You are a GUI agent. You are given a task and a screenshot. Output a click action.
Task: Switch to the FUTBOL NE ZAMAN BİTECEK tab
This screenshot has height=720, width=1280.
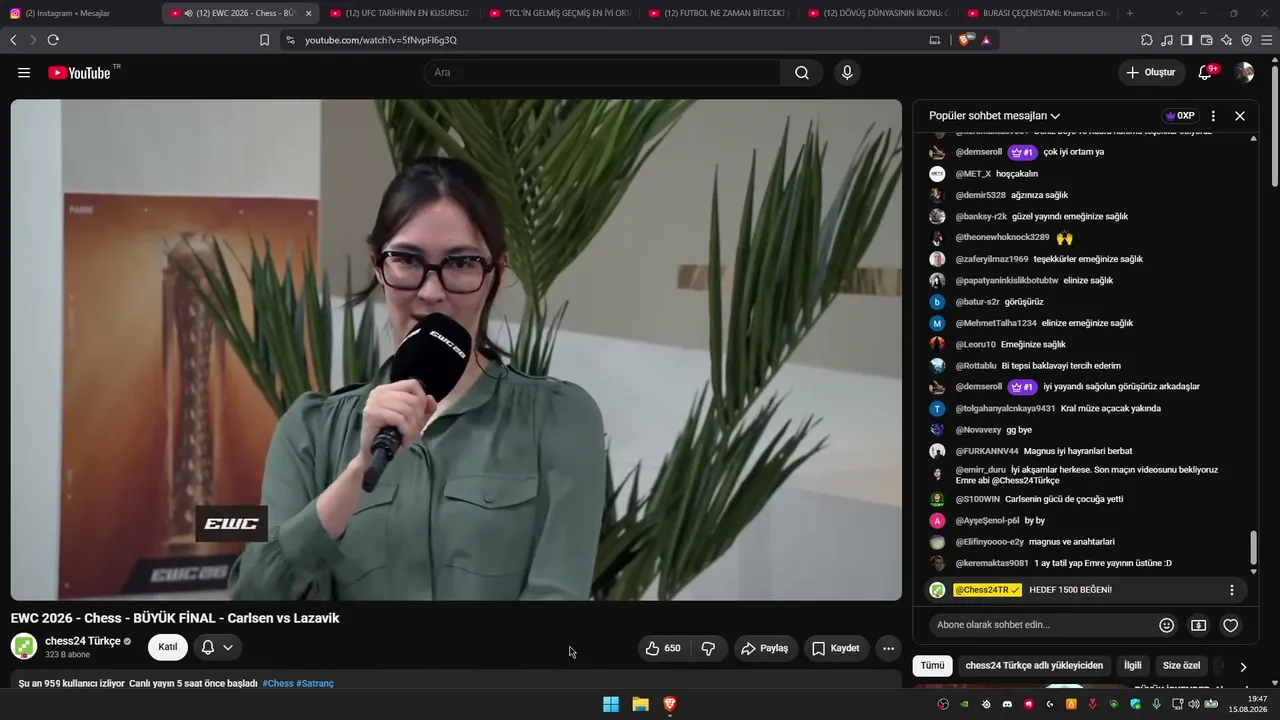[x=719, y=13]
